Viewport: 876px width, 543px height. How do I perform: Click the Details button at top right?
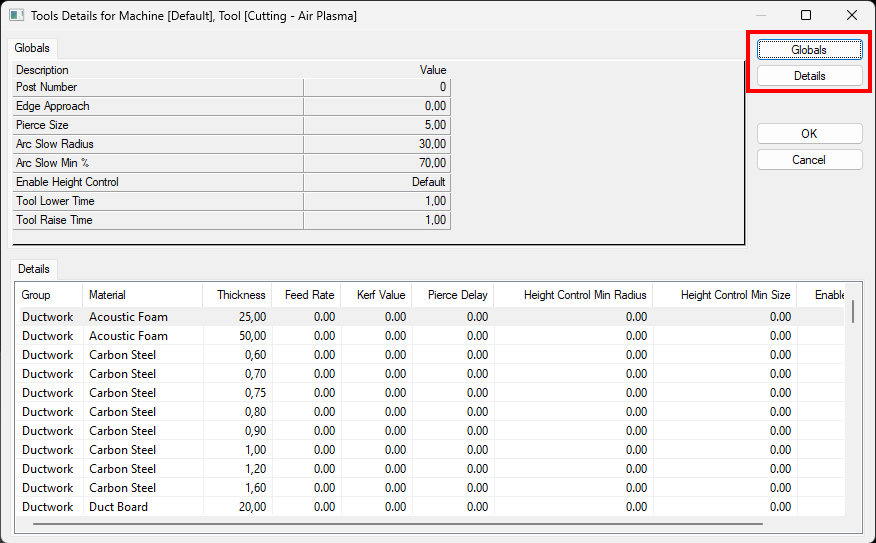pos(810,75)
